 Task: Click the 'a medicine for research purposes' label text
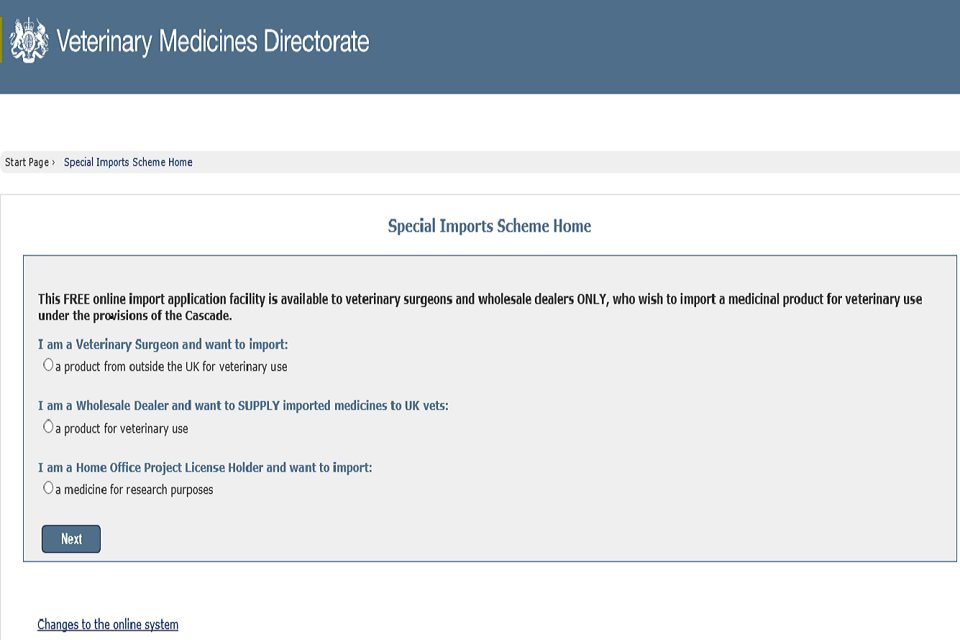[x=134, y=489]
